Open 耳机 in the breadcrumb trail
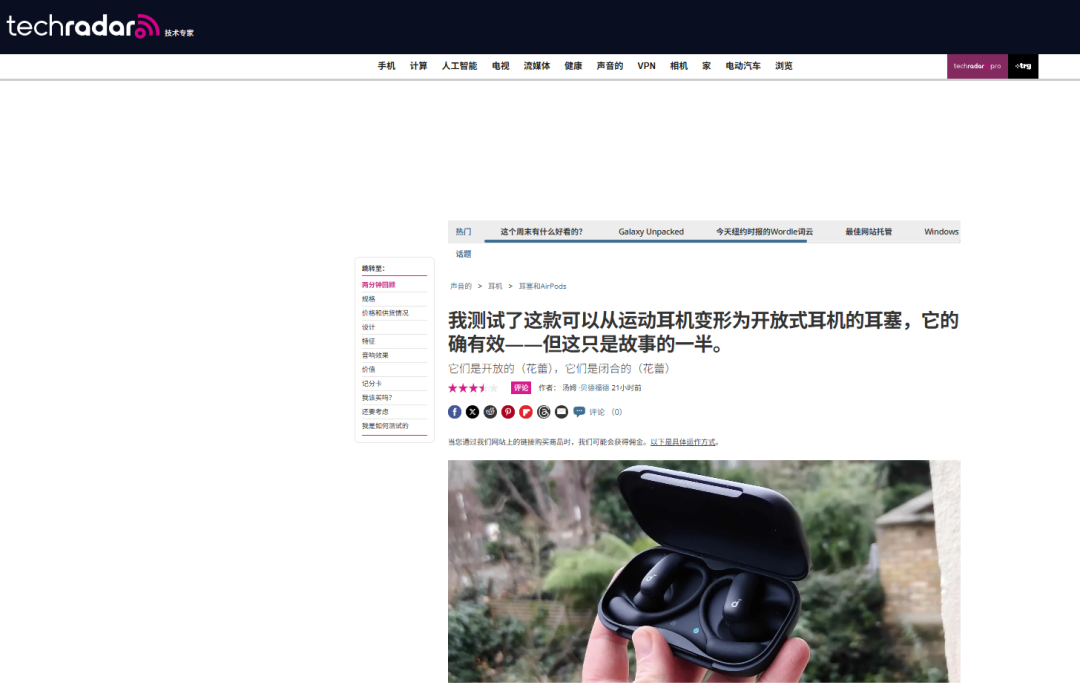This screenshot has height=688, width=1080. [x=494, y=285]
